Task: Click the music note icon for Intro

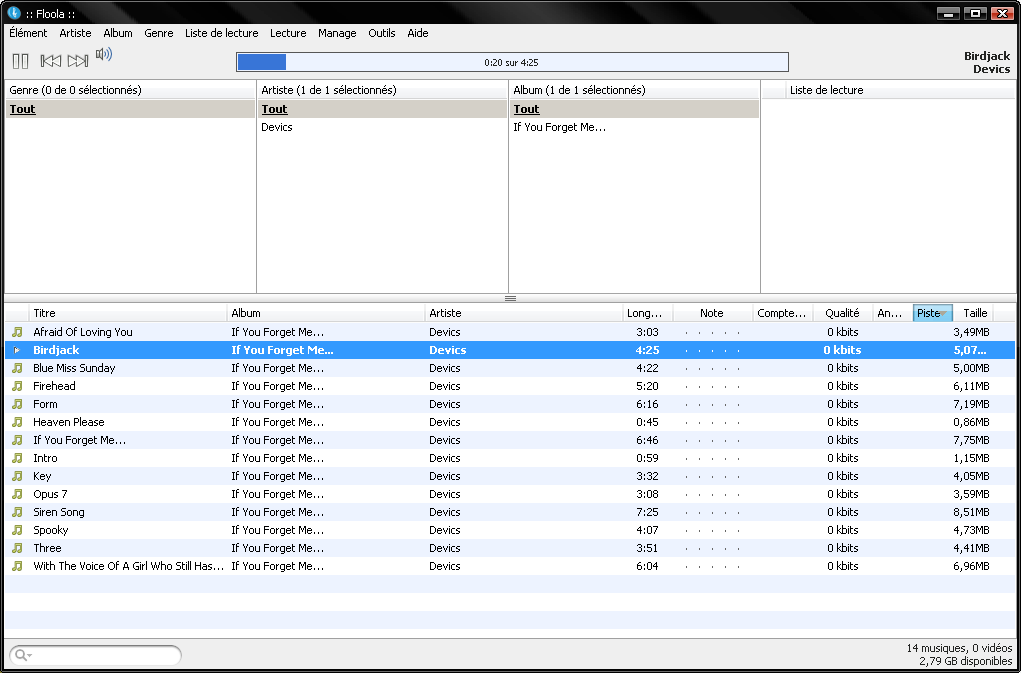Action: [x=18, y=458]
